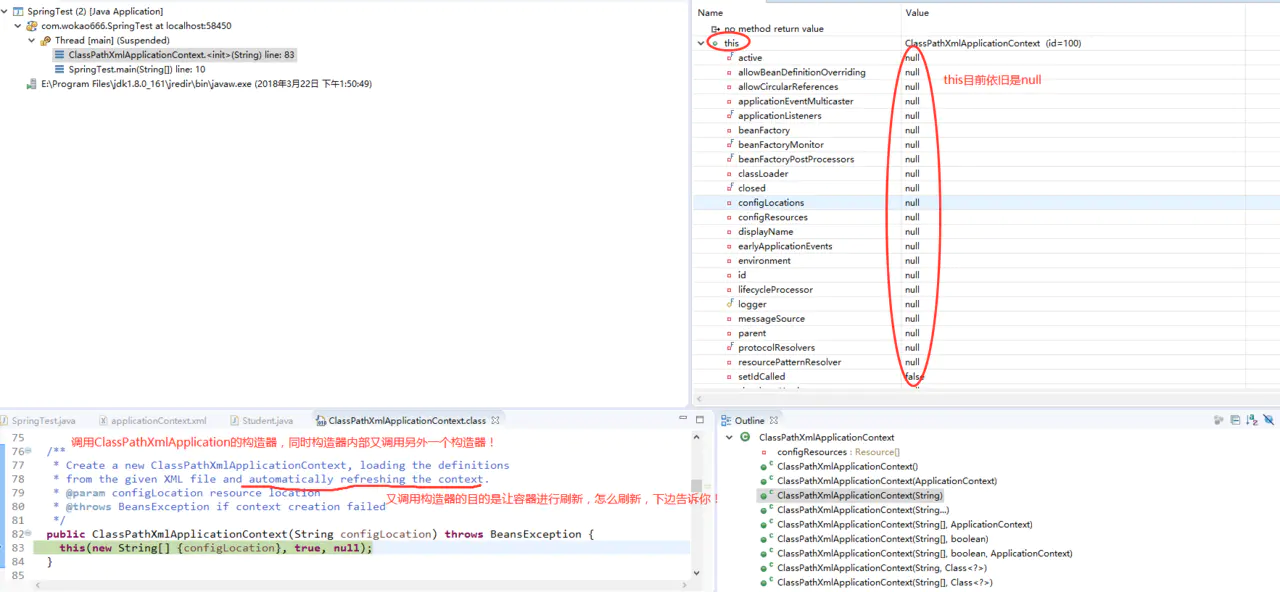Select earlyApplicationEvents variable row

[785, 246]
